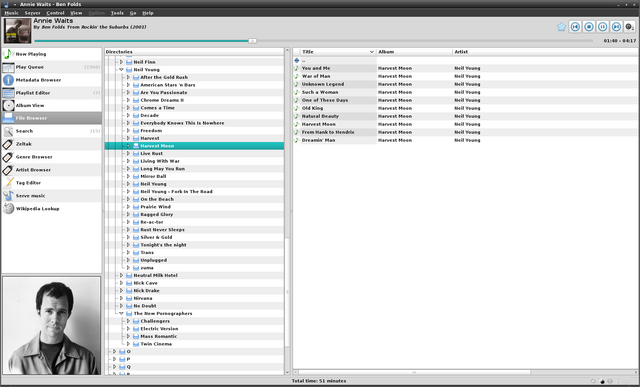Viewport: 640px width, 387px height.
Task: Expand the Harvest Moon folder triangle
Action: 128,146
